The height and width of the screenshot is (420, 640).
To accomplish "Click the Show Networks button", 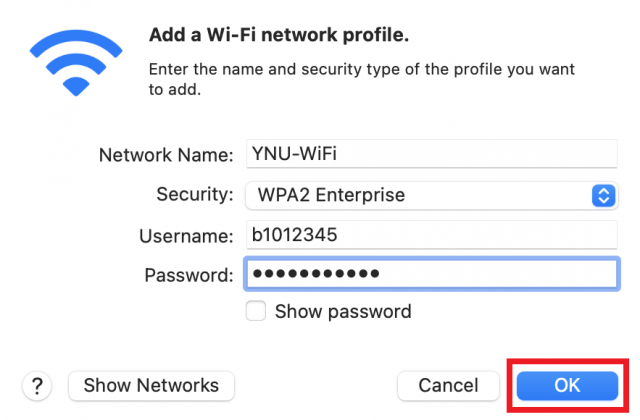I will [x=151, y=386].
